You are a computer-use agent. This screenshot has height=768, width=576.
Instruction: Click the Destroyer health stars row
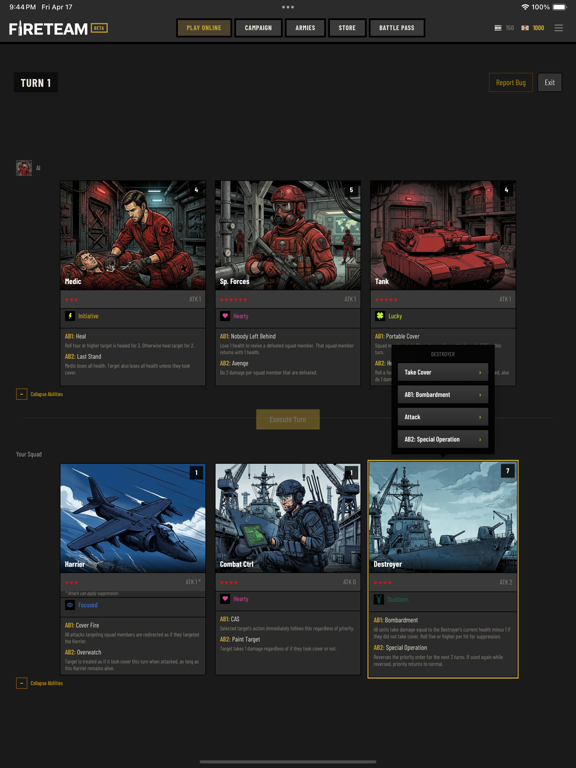pos(383,583)
